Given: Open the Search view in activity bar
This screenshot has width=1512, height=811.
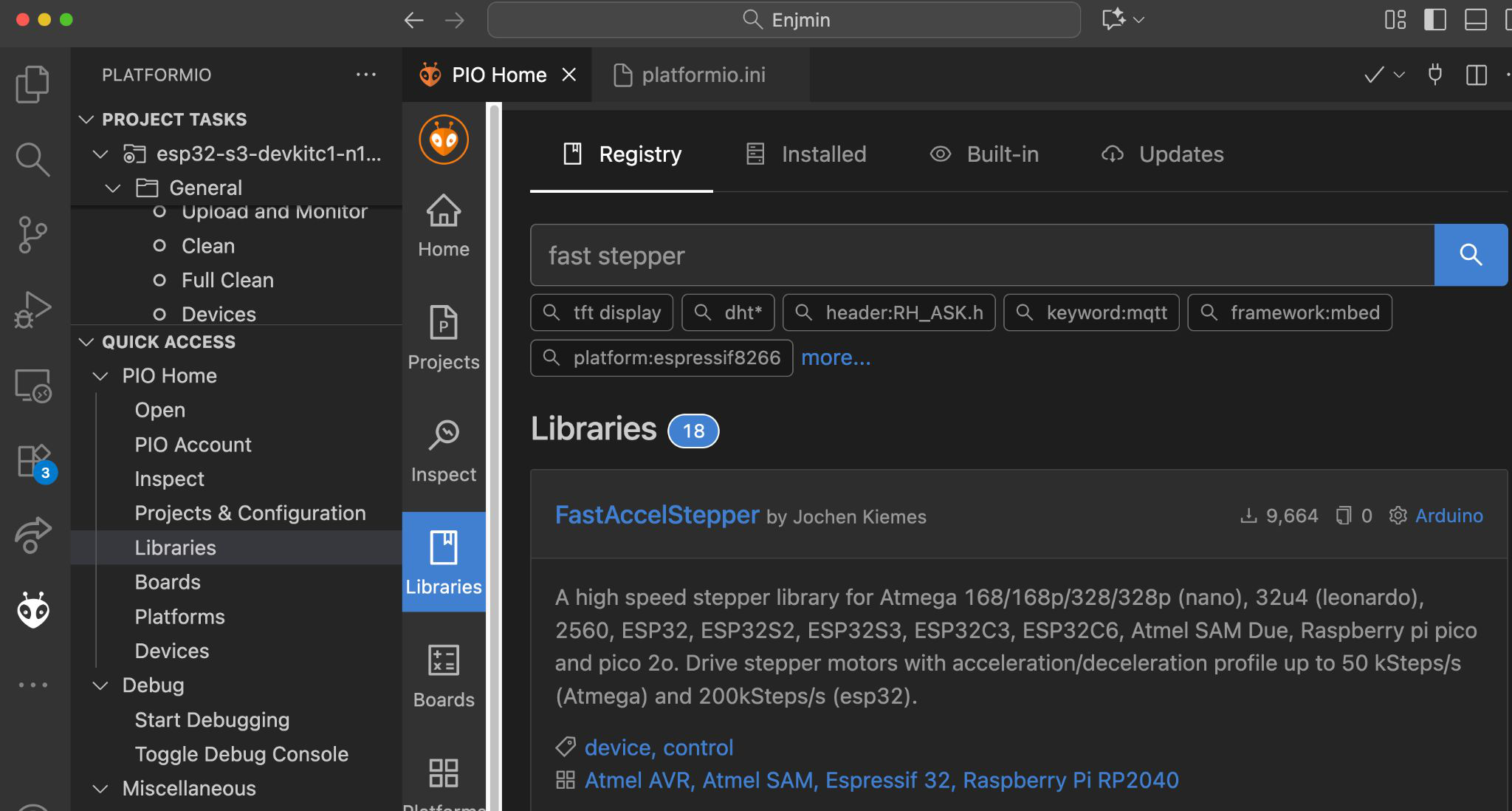Looking at the screenshot, I should pyautogui.click(x=32, y=159).
